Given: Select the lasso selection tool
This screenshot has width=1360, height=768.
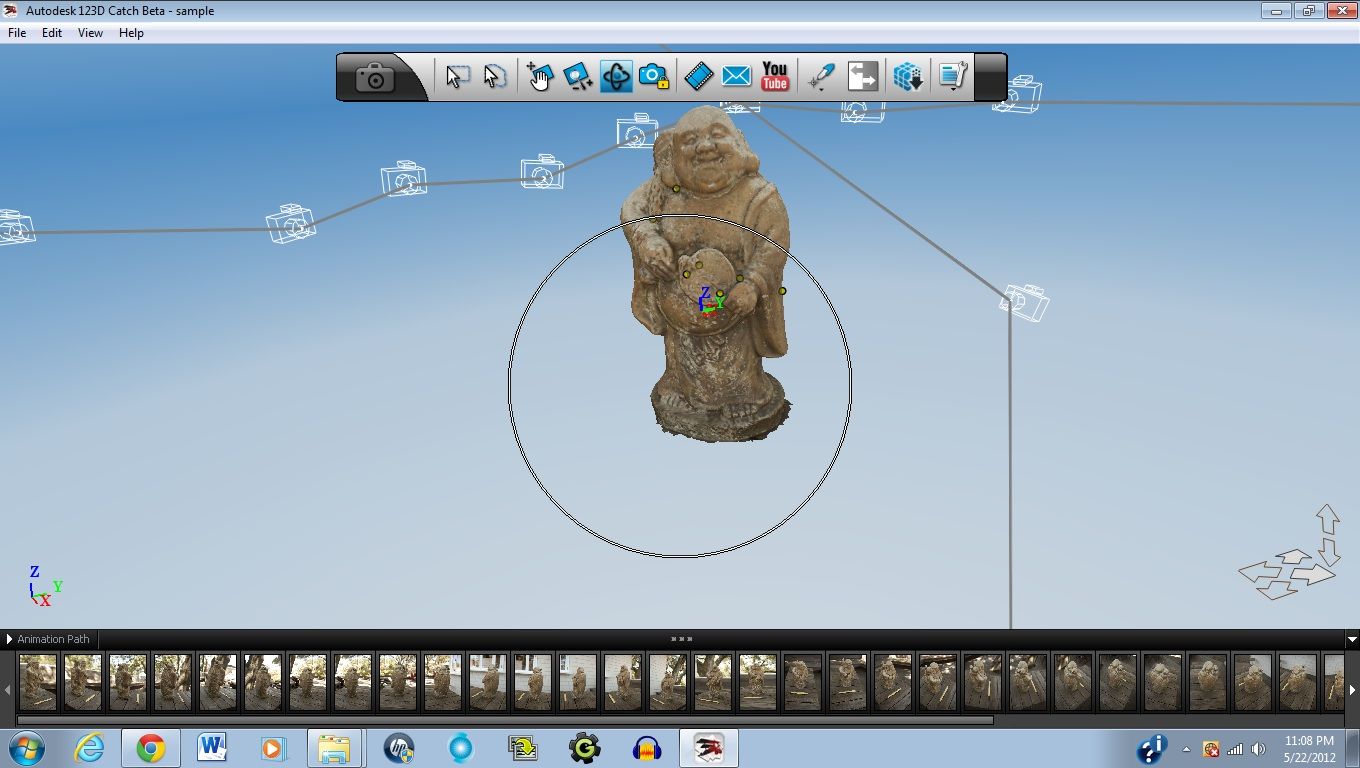Looking at the screenshot, I should [495, 75].
